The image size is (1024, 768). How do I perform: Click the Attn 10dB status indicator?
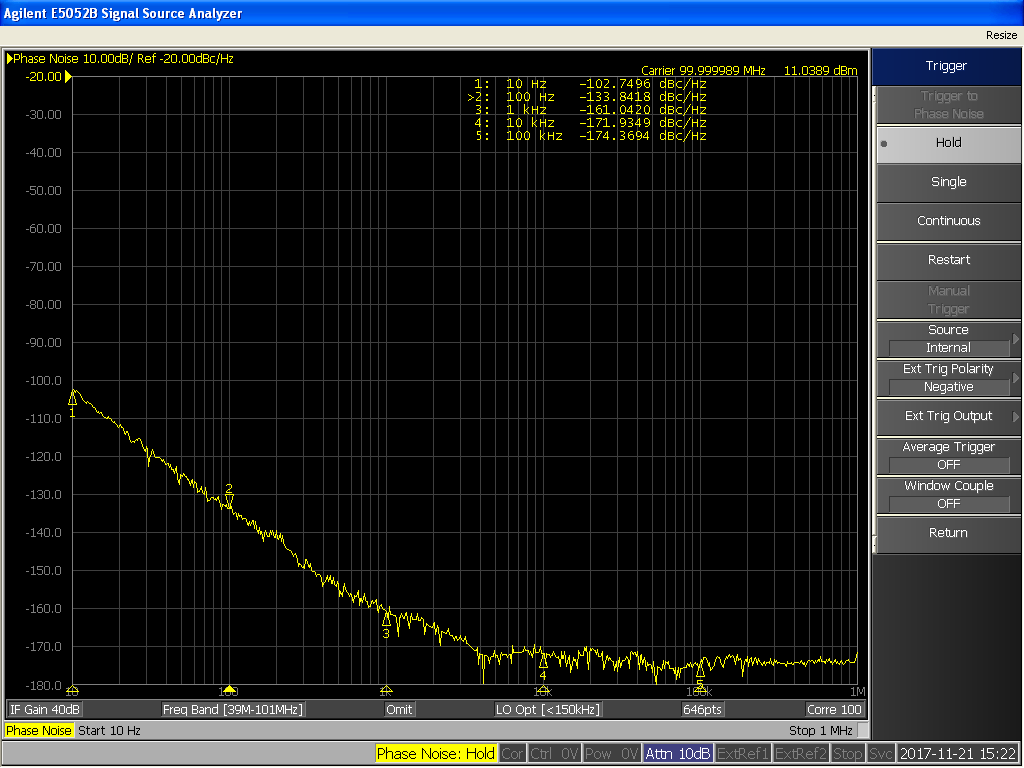point(678,754)
